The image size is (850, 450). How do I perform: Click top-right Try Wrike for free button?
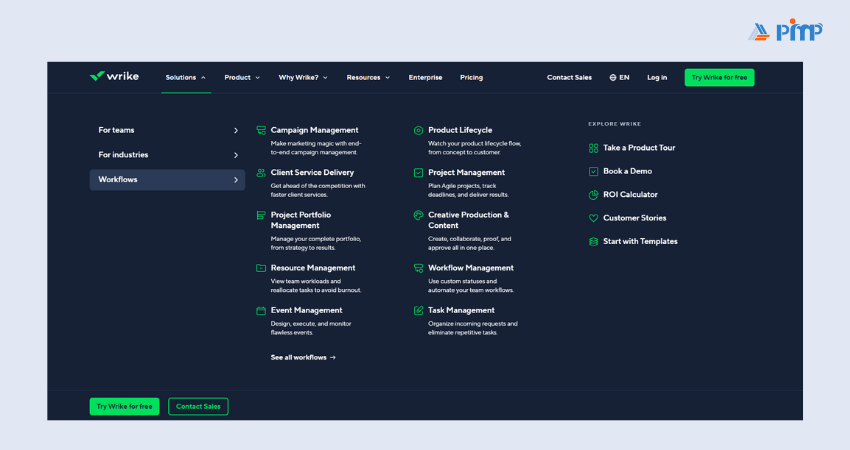719,78
